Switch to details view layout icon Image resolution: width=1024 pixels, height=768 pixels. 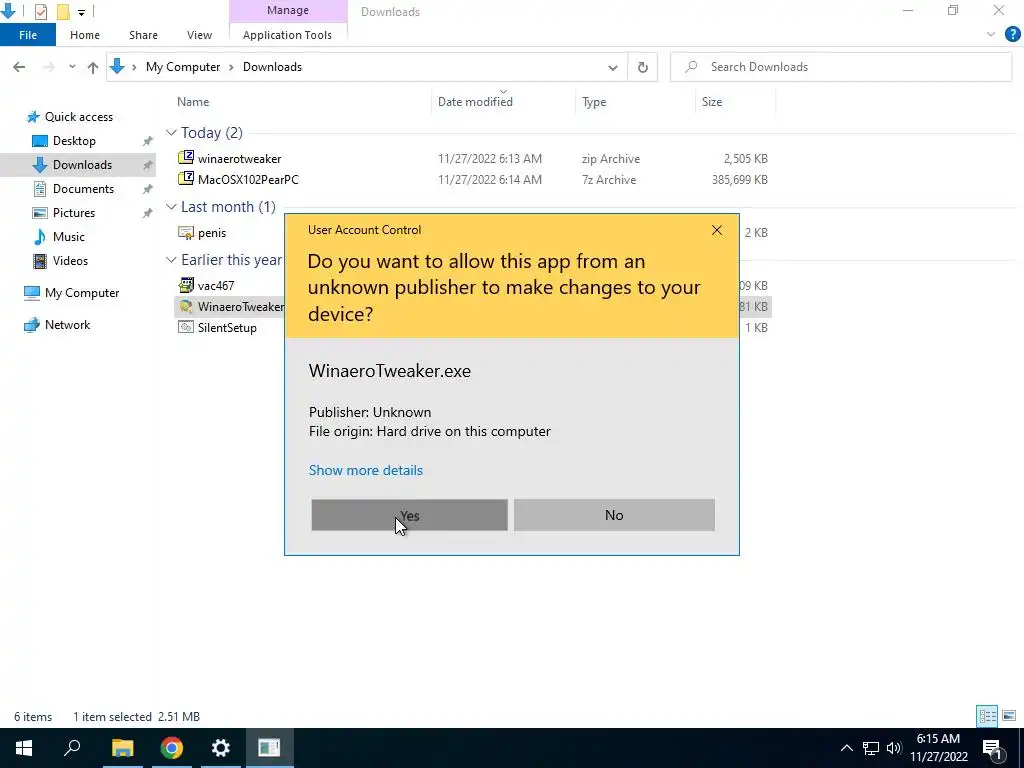(987, 716)
